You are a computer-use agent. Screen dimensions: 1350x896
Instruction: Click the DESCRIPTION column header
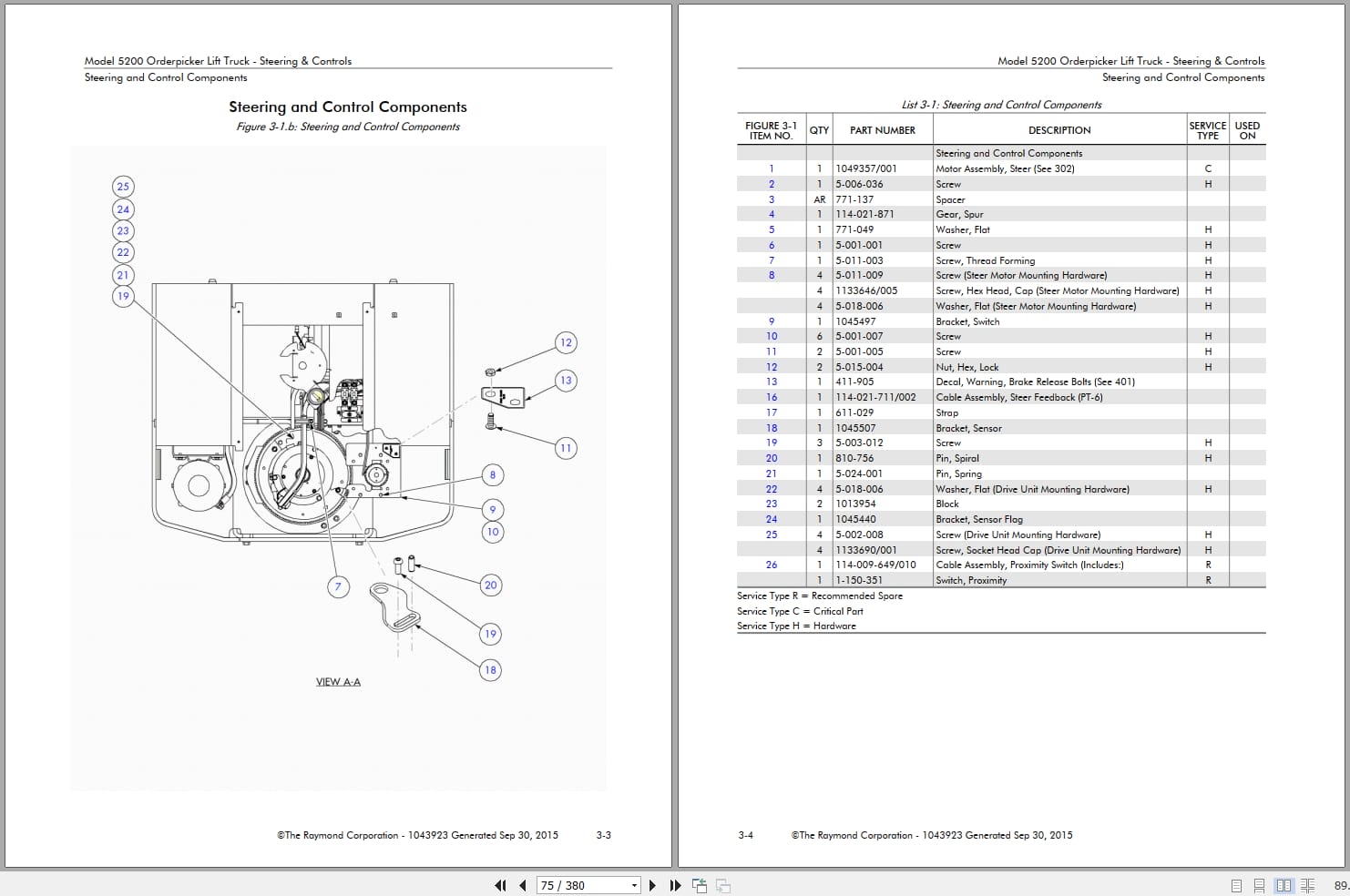1059,130
